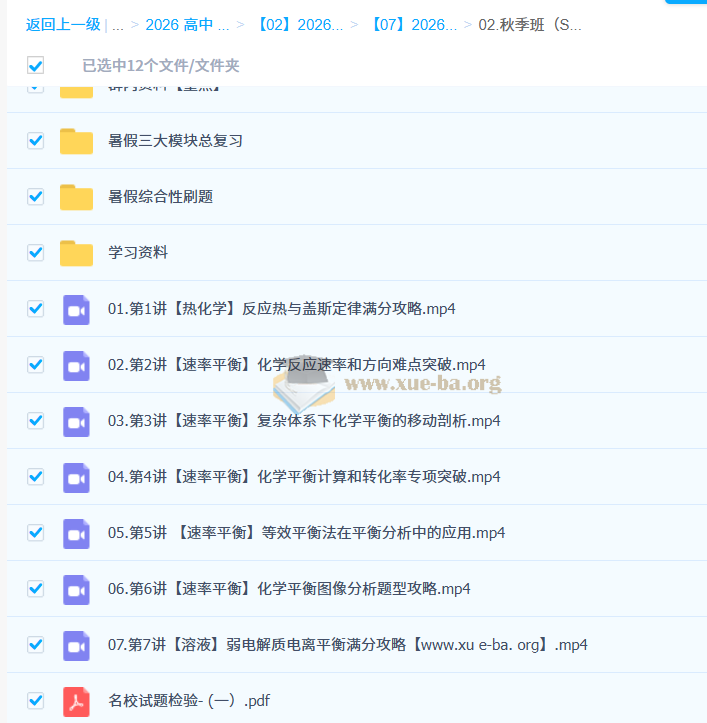Click the 返回上一级 link
Screen dimensions: 707x723
[63, 25]
